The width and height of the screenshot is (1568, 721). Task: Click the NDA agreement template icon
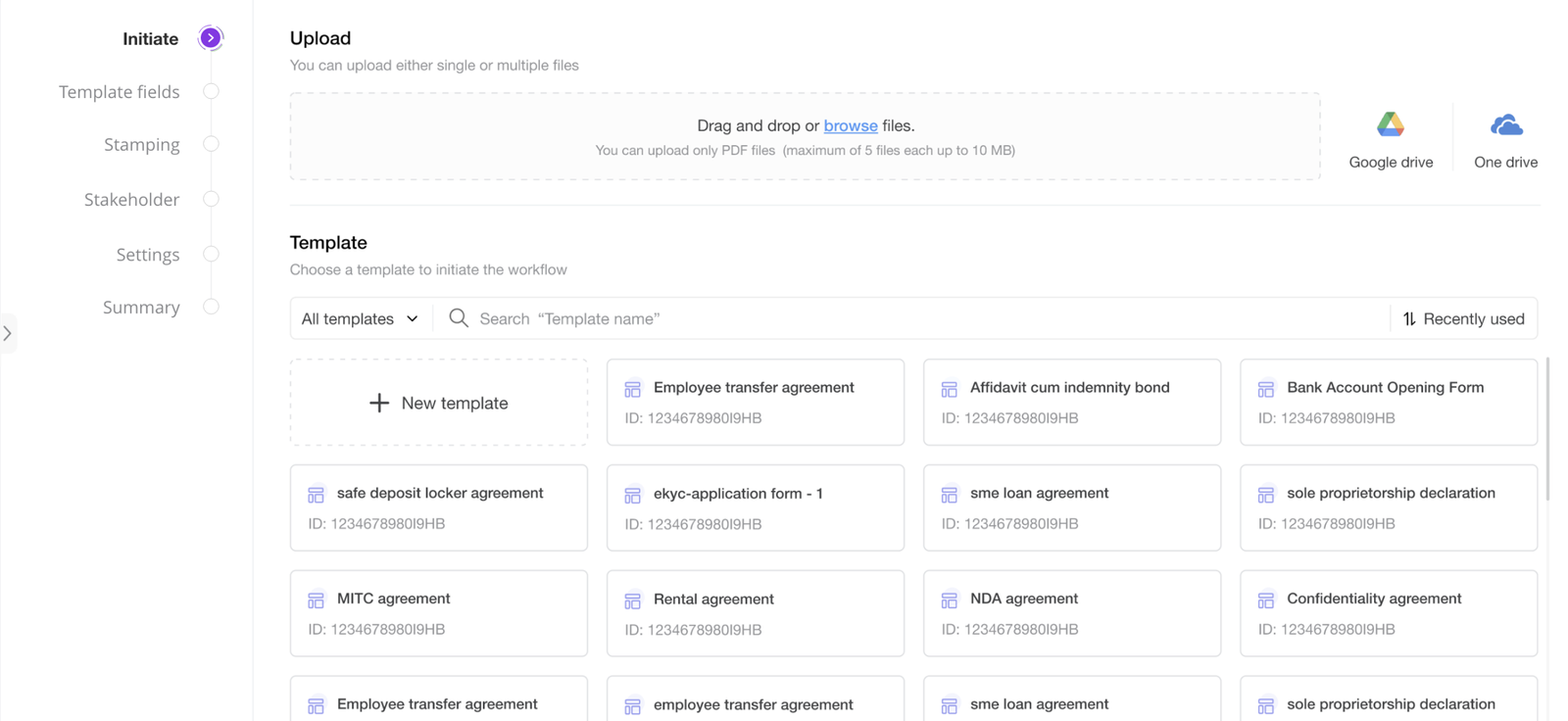949,600
